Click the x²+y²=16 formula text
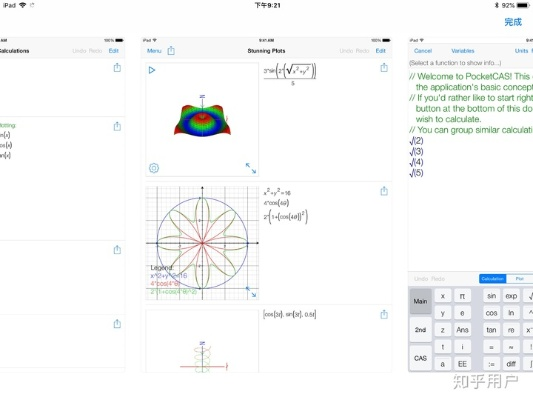This screenshot has height=400, width=533. pyautogui.click(x=277, y=192)
